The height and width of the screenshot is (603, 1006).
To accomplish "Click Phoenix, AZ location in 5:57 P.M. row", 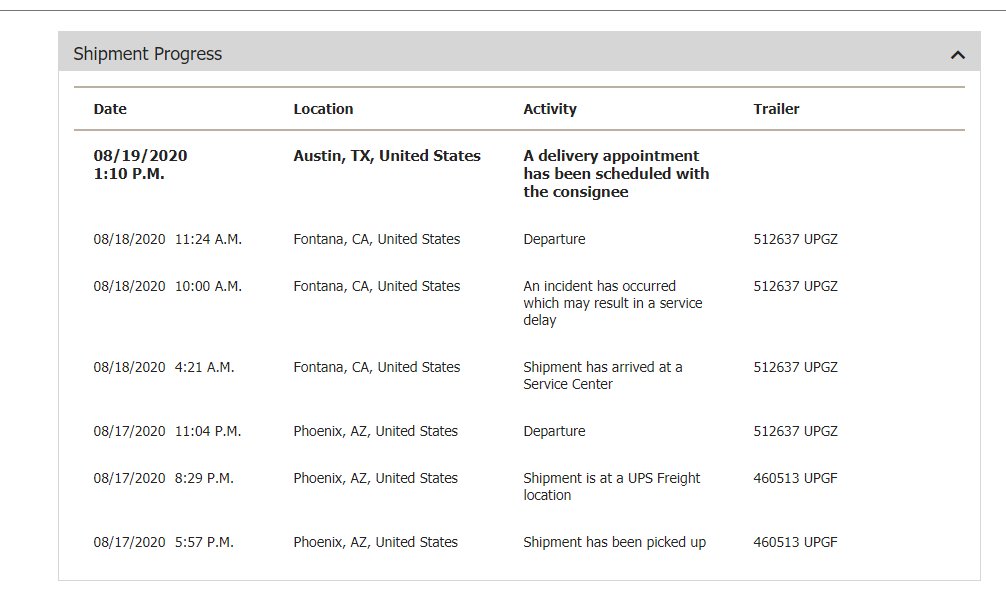I will click(x=376, y=543).
